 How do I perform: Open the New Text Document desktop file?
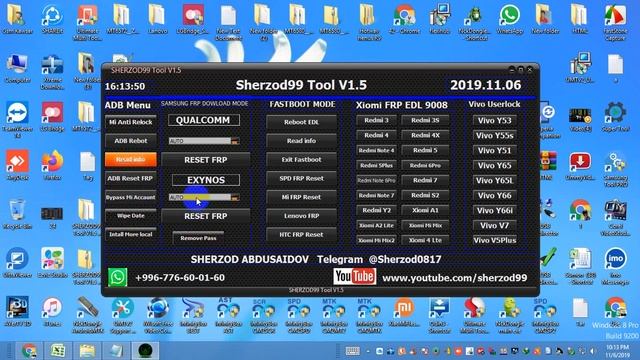[x=229, y=22]
